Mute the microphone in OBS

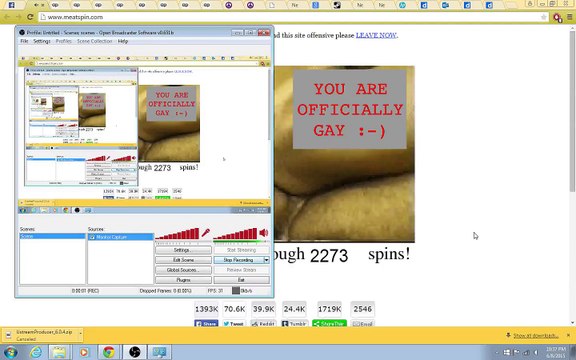(x=206, y=233)
